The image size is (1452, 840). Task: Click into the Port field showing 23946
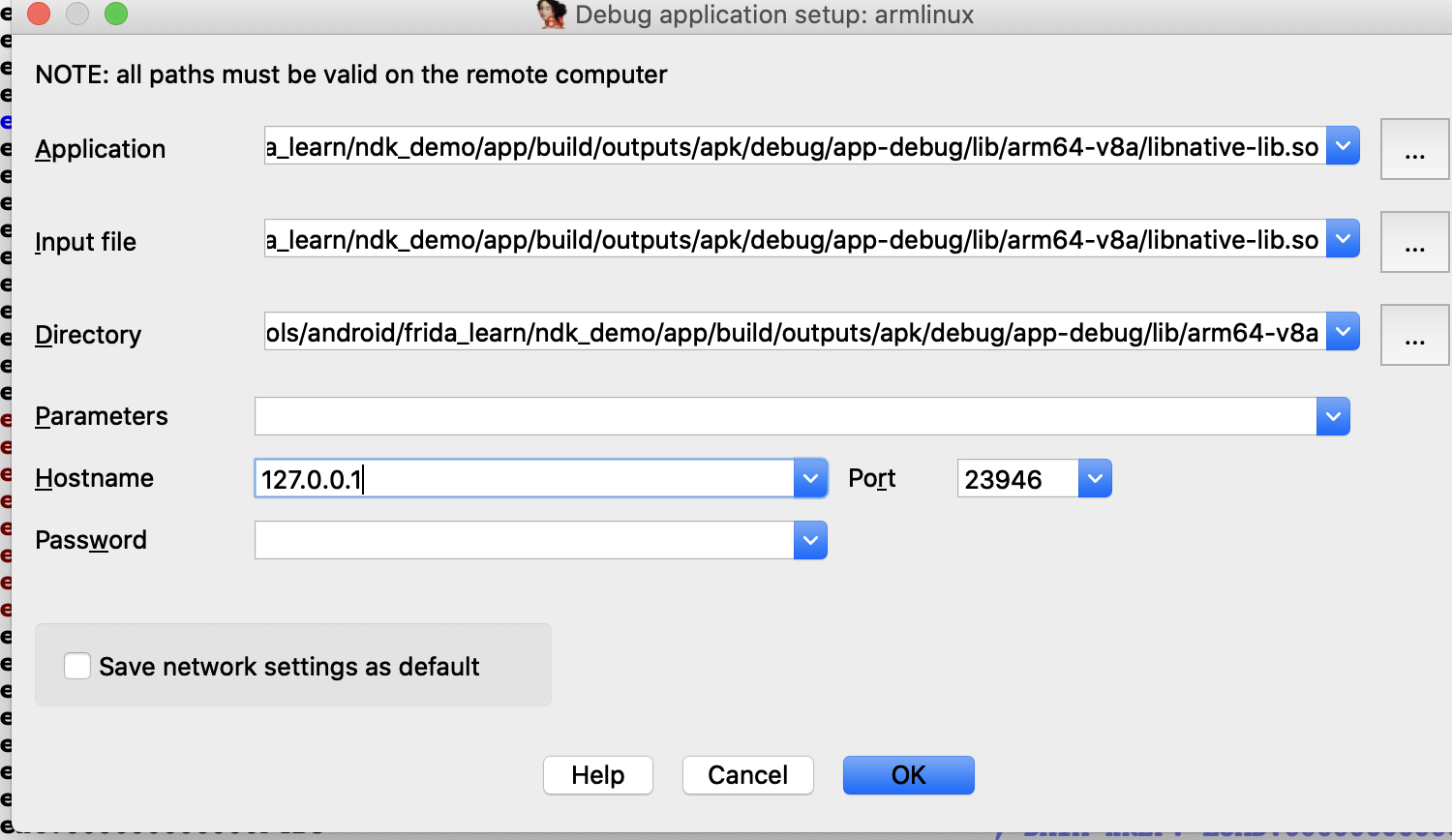[1016, 479]
